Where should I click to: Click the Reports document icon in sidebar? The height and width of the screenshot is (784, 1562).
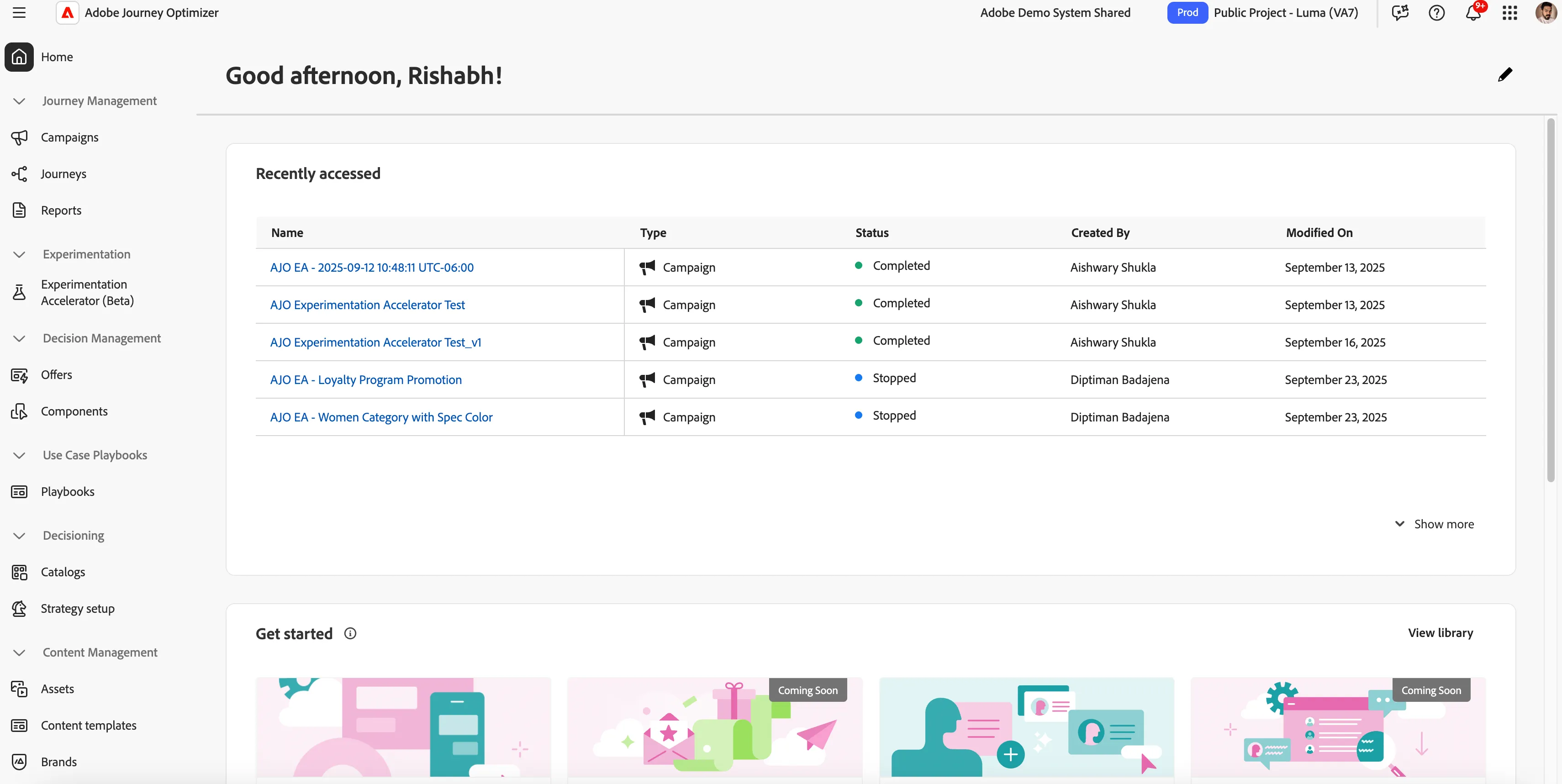coord(19,210)
